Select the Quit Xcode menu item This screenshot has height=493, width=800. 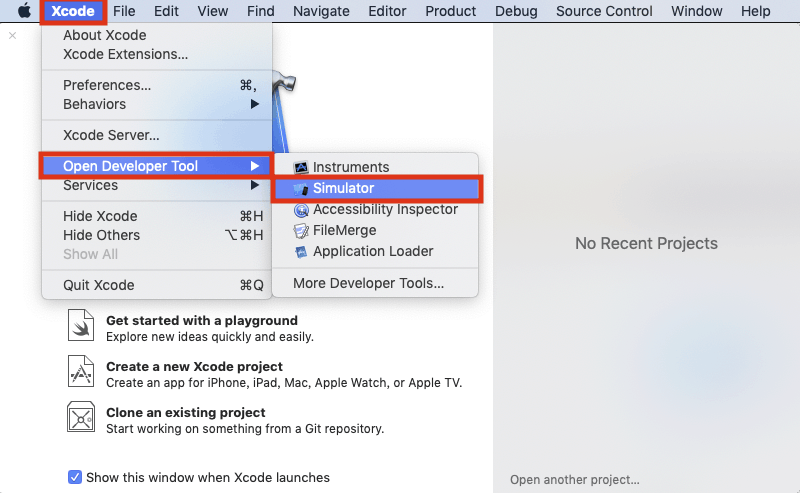coord(98,285)
